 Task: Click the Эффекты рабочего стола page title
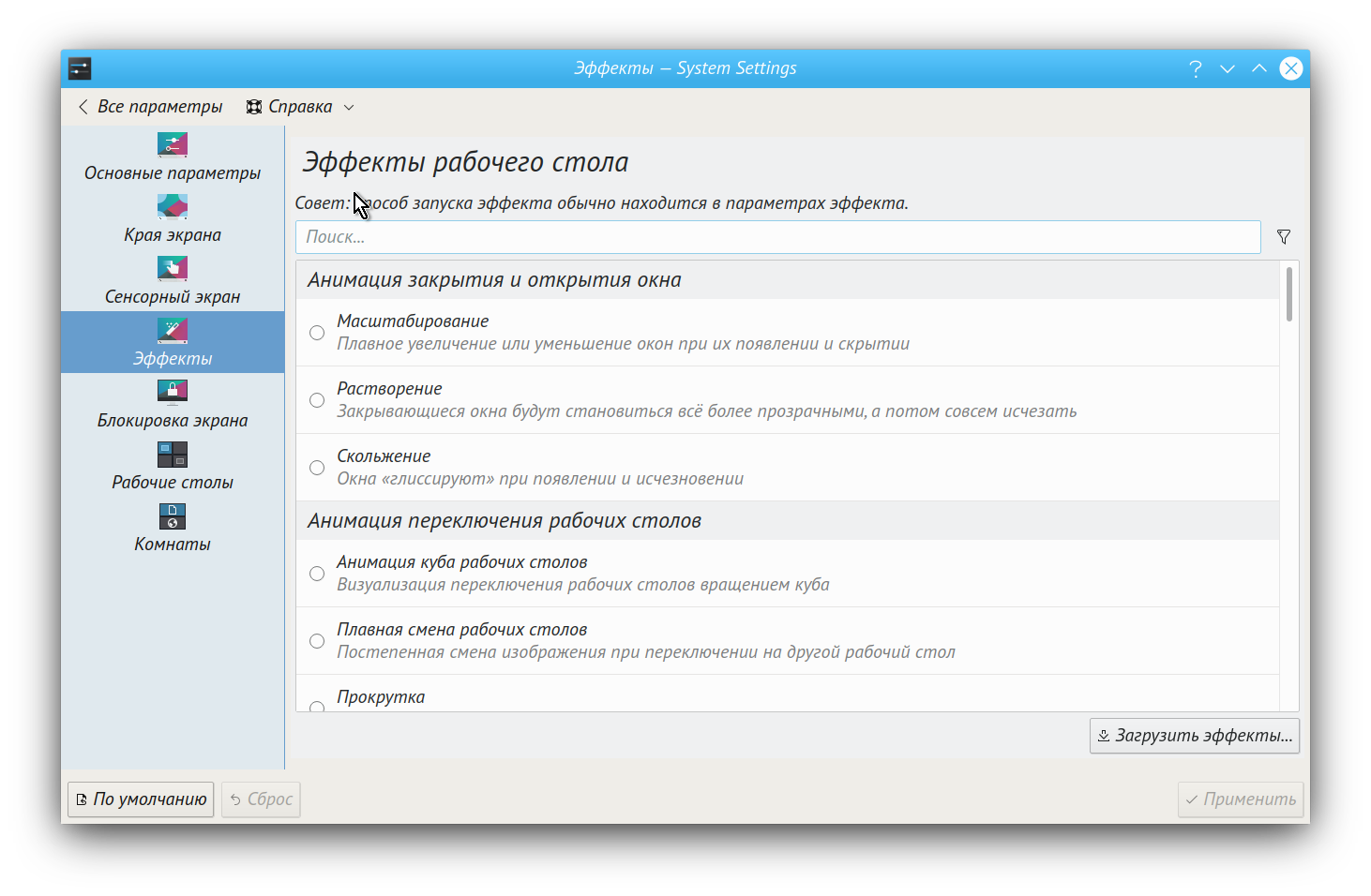[x=465, y=162]
